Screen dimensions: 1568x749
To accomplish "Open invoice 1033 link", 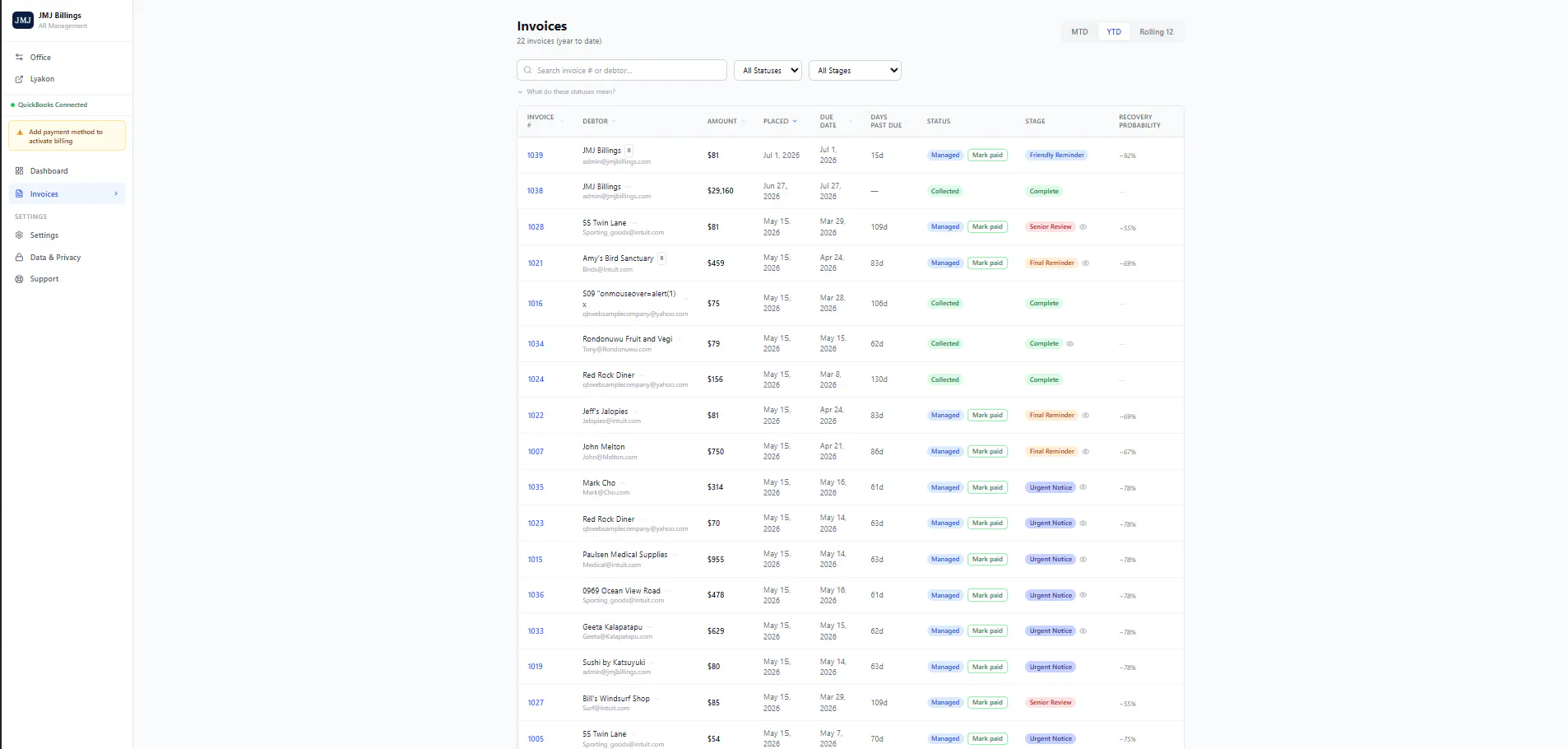I will pos(536,631).
